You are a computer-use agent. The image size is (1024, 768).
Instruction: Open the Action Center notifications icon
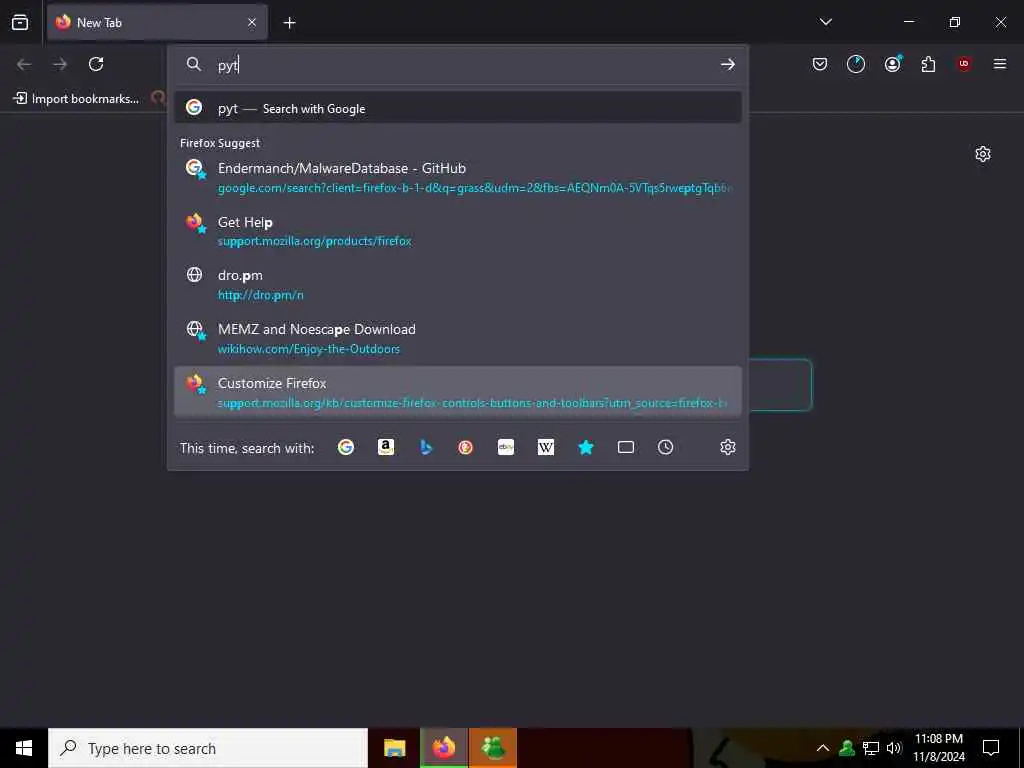pos(991,748)
